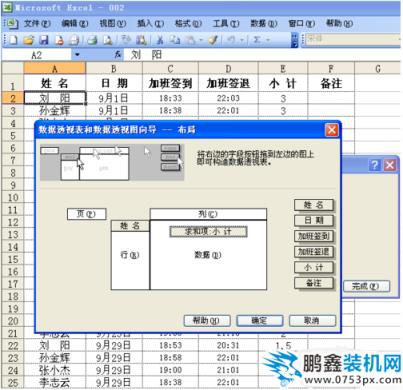
Task: Select the 小计 field button on right
Action: tap(314, 267)
